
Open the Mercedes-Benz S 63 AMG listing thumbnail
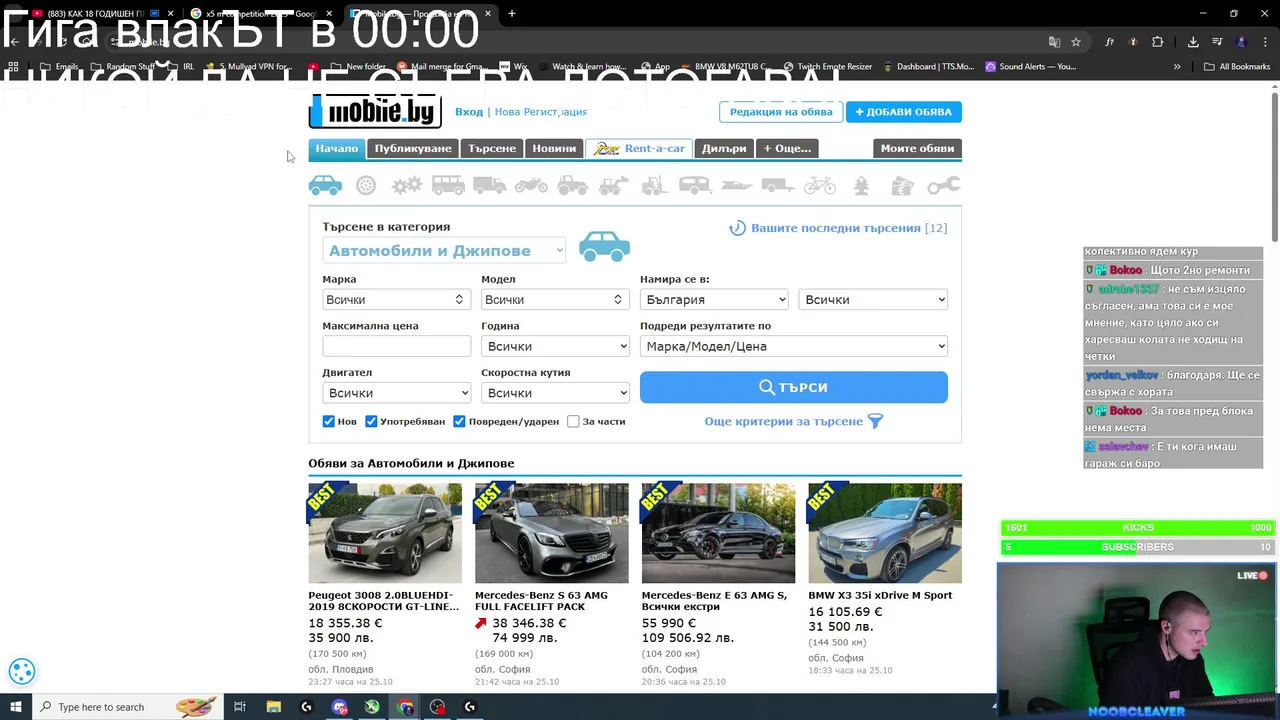[552, 533]
